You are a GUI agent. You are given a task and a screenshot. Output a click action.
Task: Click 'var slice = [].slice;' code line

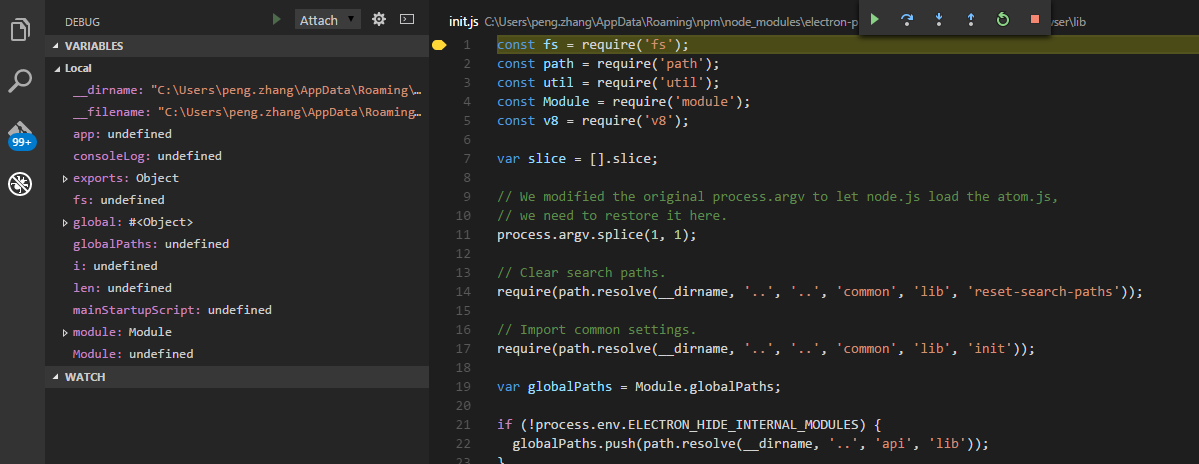[577, 159]
